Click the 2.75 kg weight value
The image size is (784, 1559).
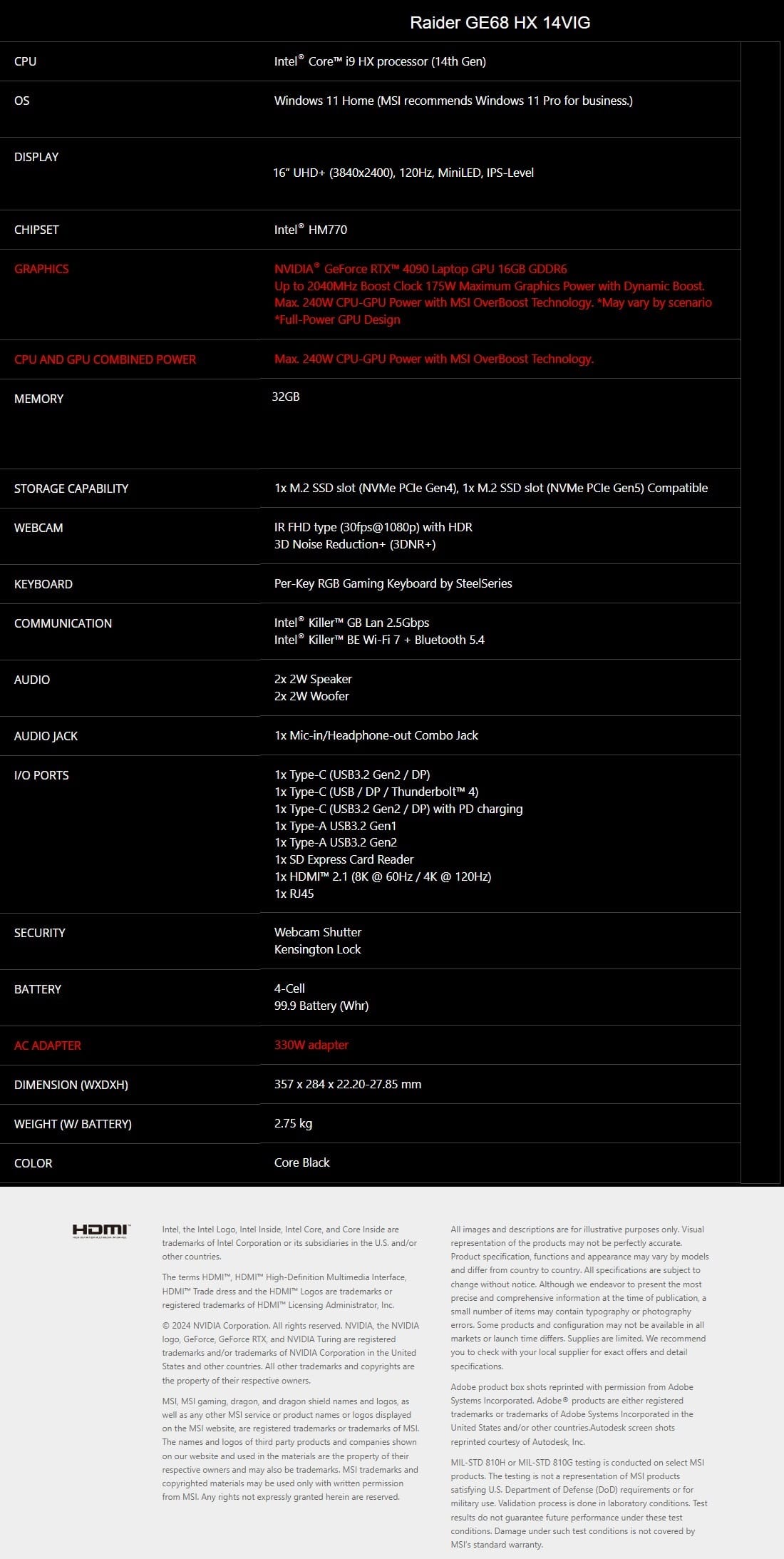click(293, 1123)
